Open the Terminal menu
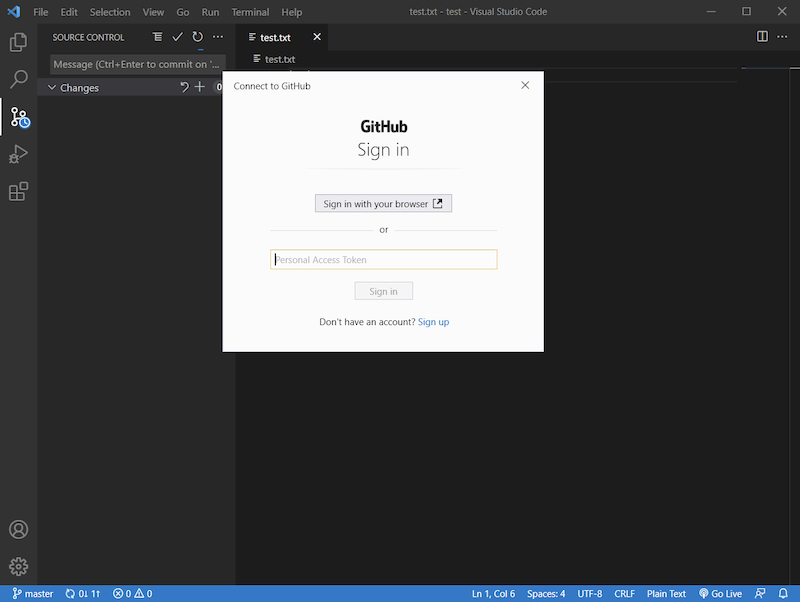 click(x=250, y=11)
